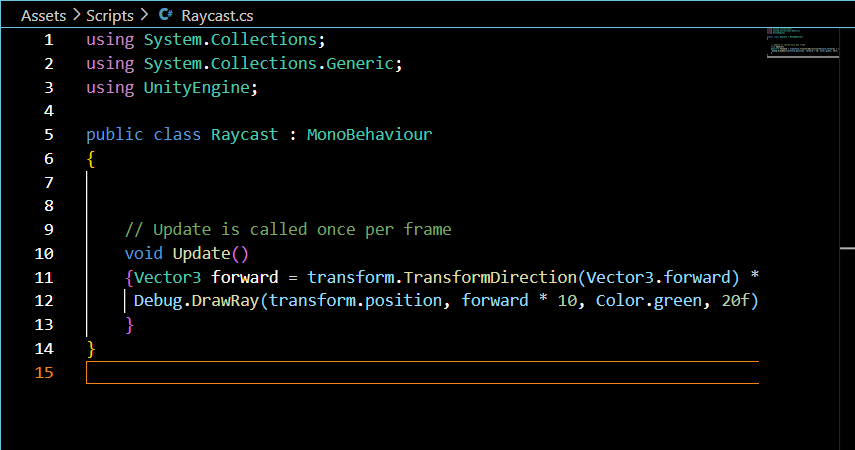This screenshot has height=450, width=855.
Task: Place cursor on the MonoBehaviour class name
Action: click(x=369, y=135)
